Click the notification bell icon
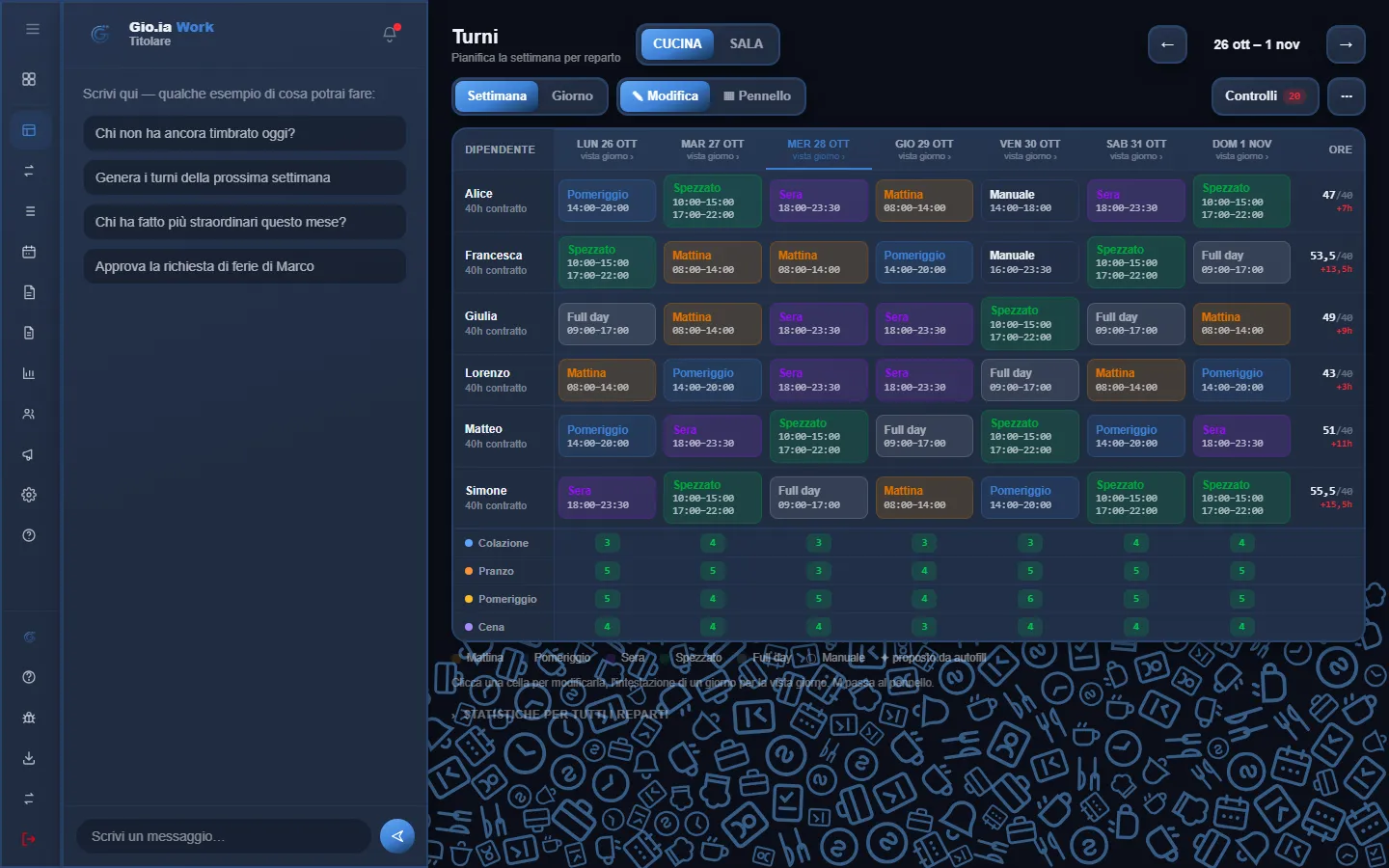The image size is (1389, 868). (390, 35)
